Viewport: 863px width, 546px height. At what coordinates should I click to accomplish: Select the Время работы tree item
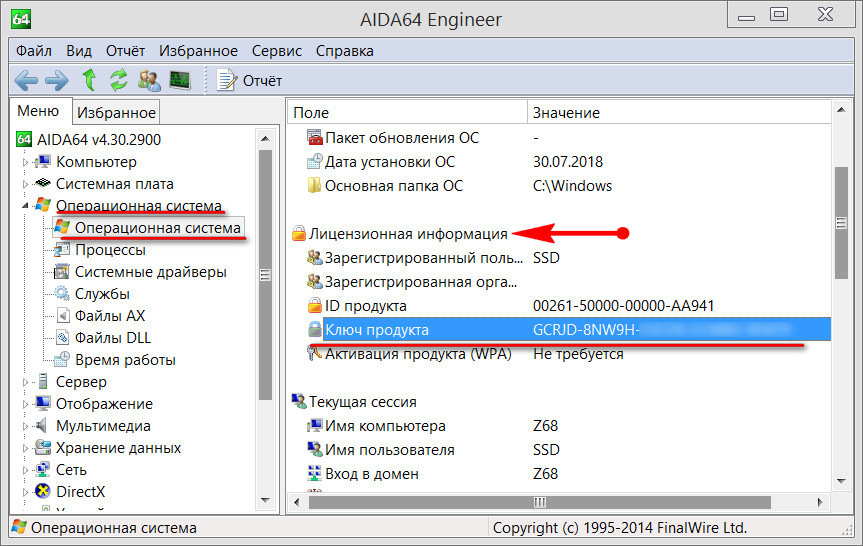click(x=125, y=360)
